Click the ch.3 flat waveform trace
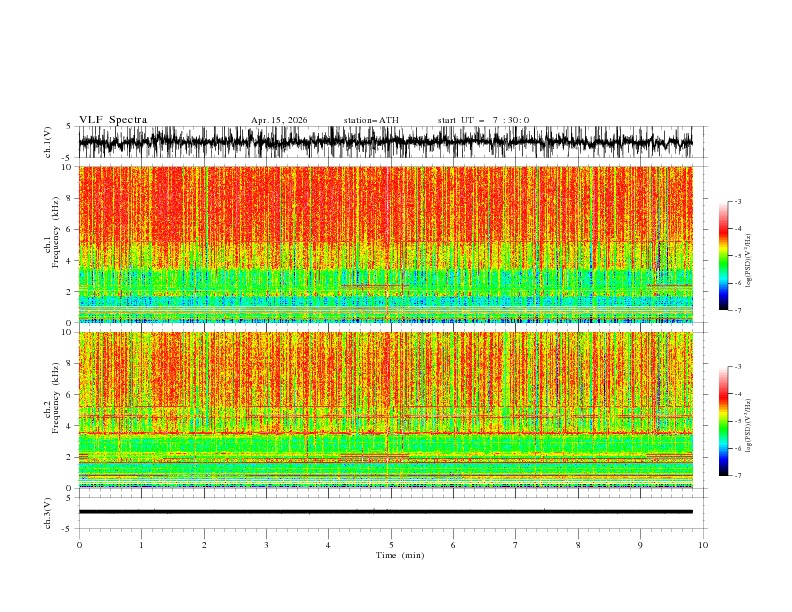 385,512
